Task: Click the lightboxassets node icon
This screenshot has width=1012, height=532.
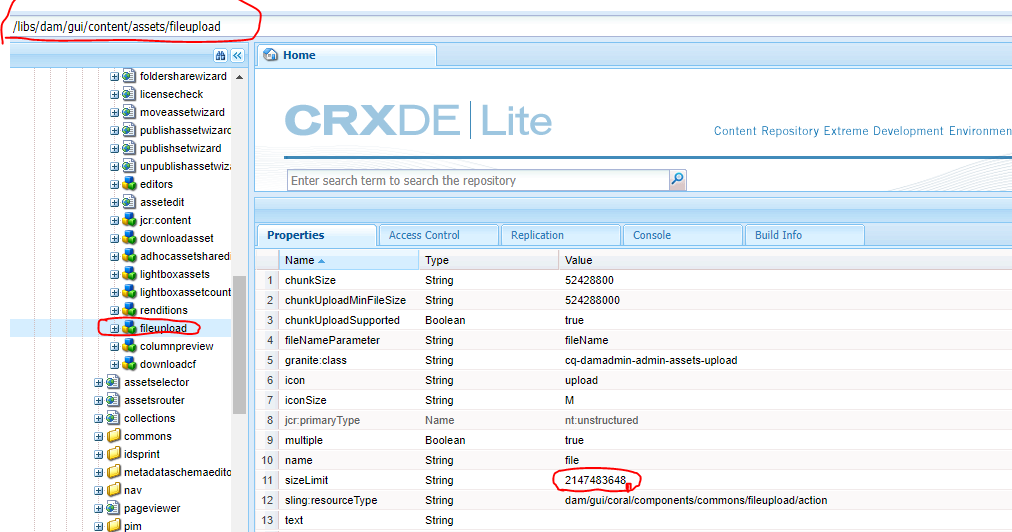Action: 129,274
